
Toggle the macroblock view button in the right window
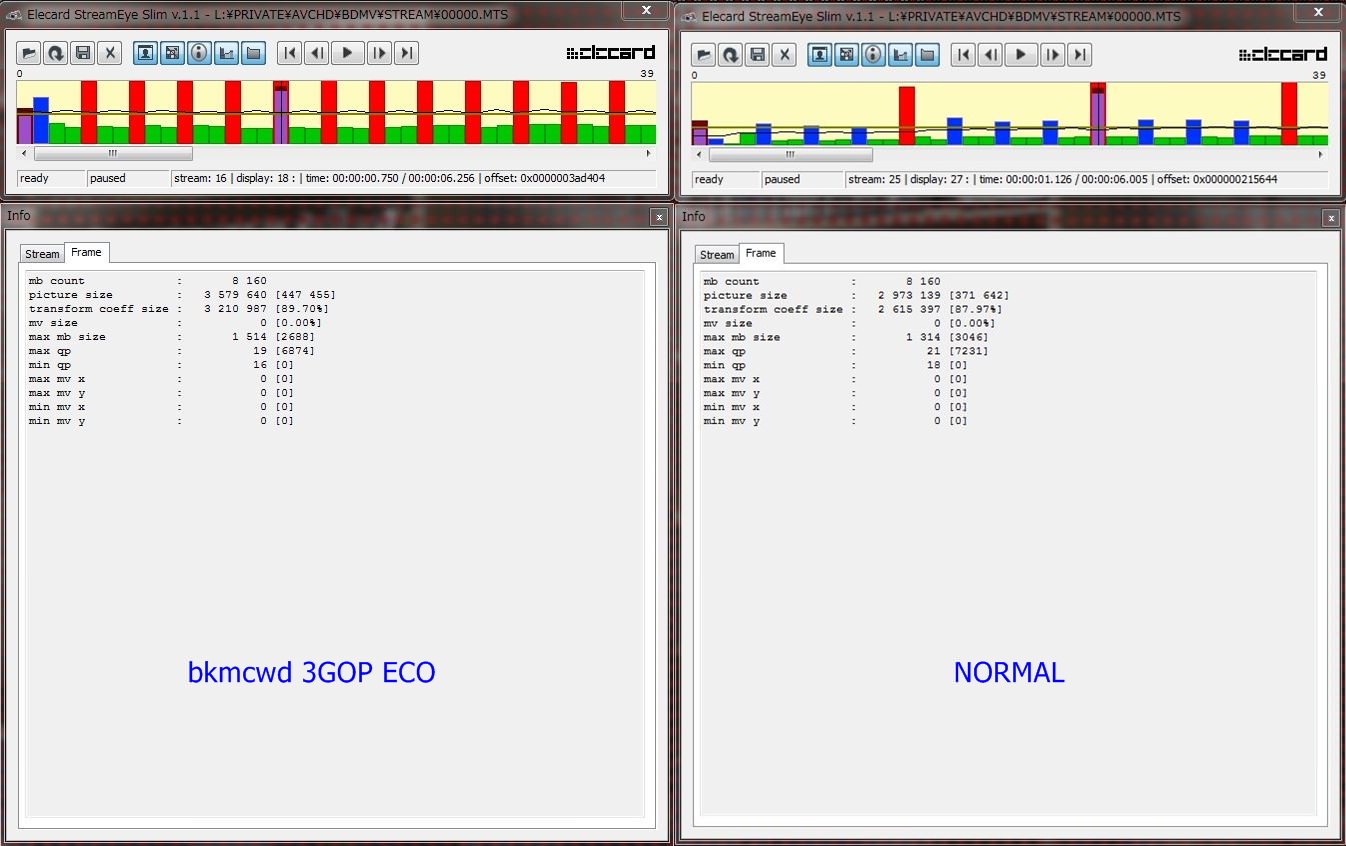click(847, 55)
